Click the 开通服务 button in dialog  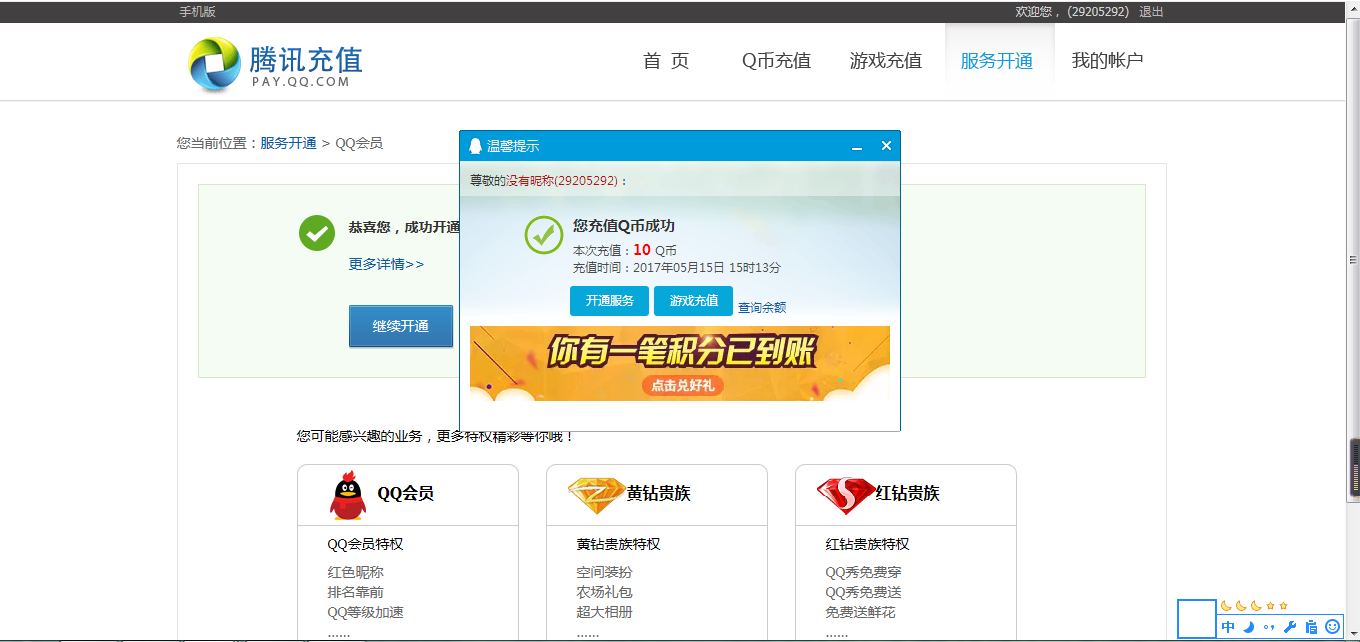610,301
